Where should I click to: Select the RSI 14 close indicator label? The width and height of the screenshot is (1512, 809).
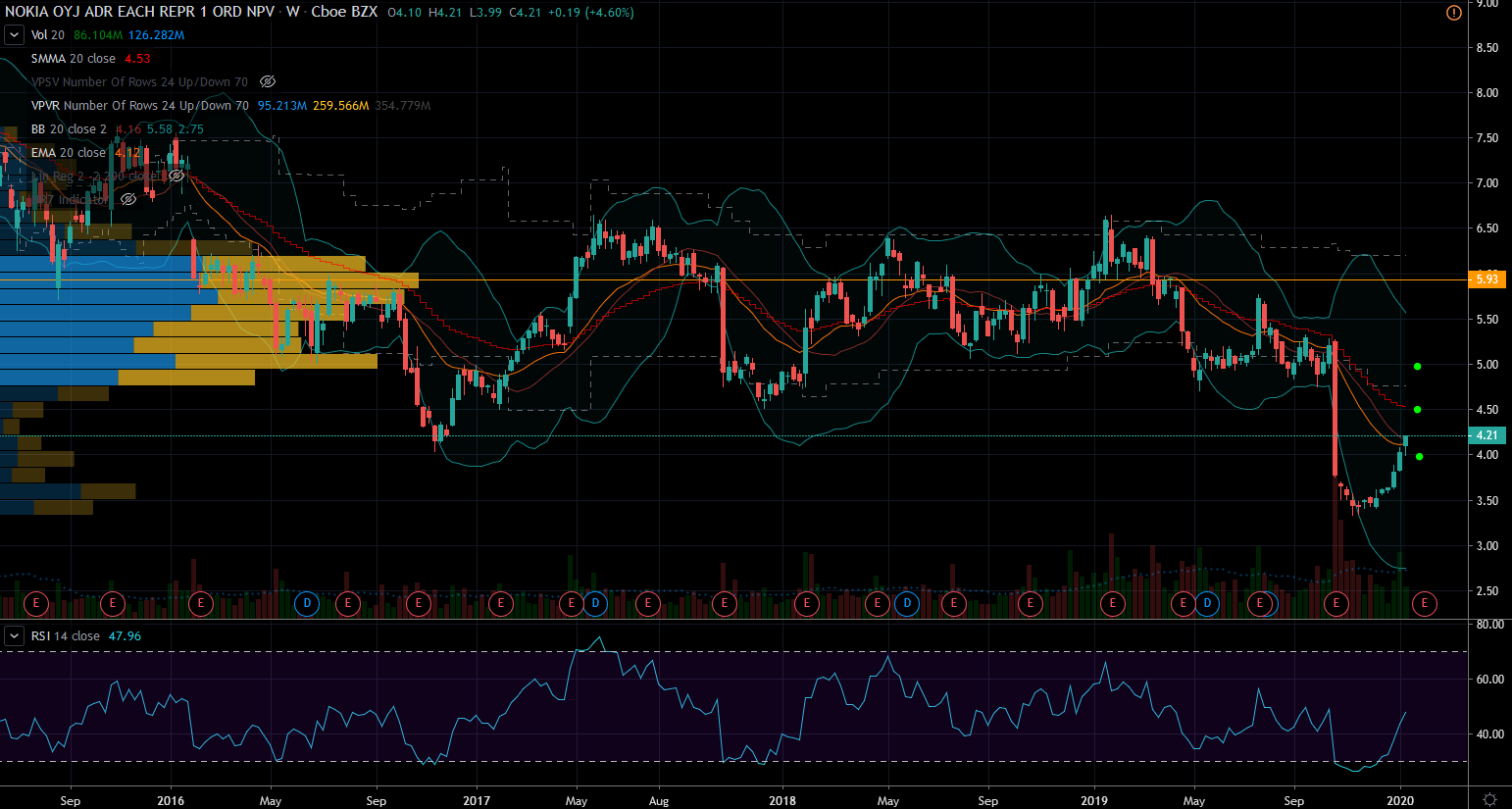tap(65, 636)
